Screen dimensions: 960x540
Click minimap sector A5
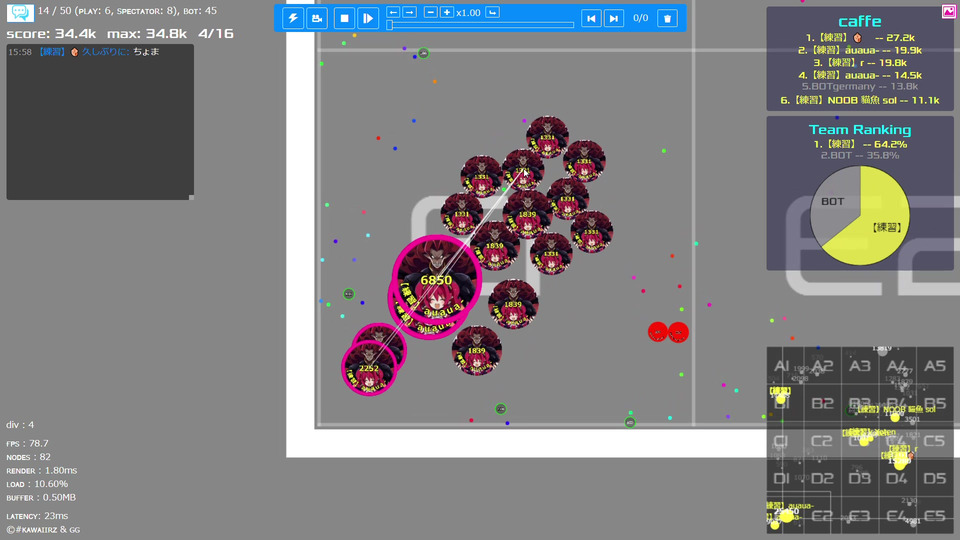(x=934, y=366)
